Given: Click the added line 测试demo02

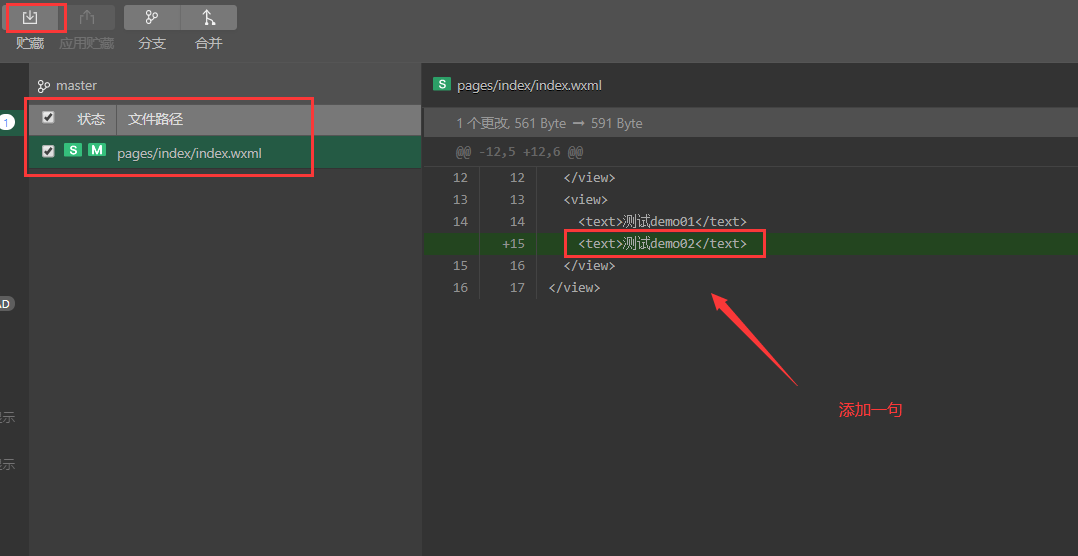Looking at the screenshot, I should pyautogui.click(x=662, y=243).
